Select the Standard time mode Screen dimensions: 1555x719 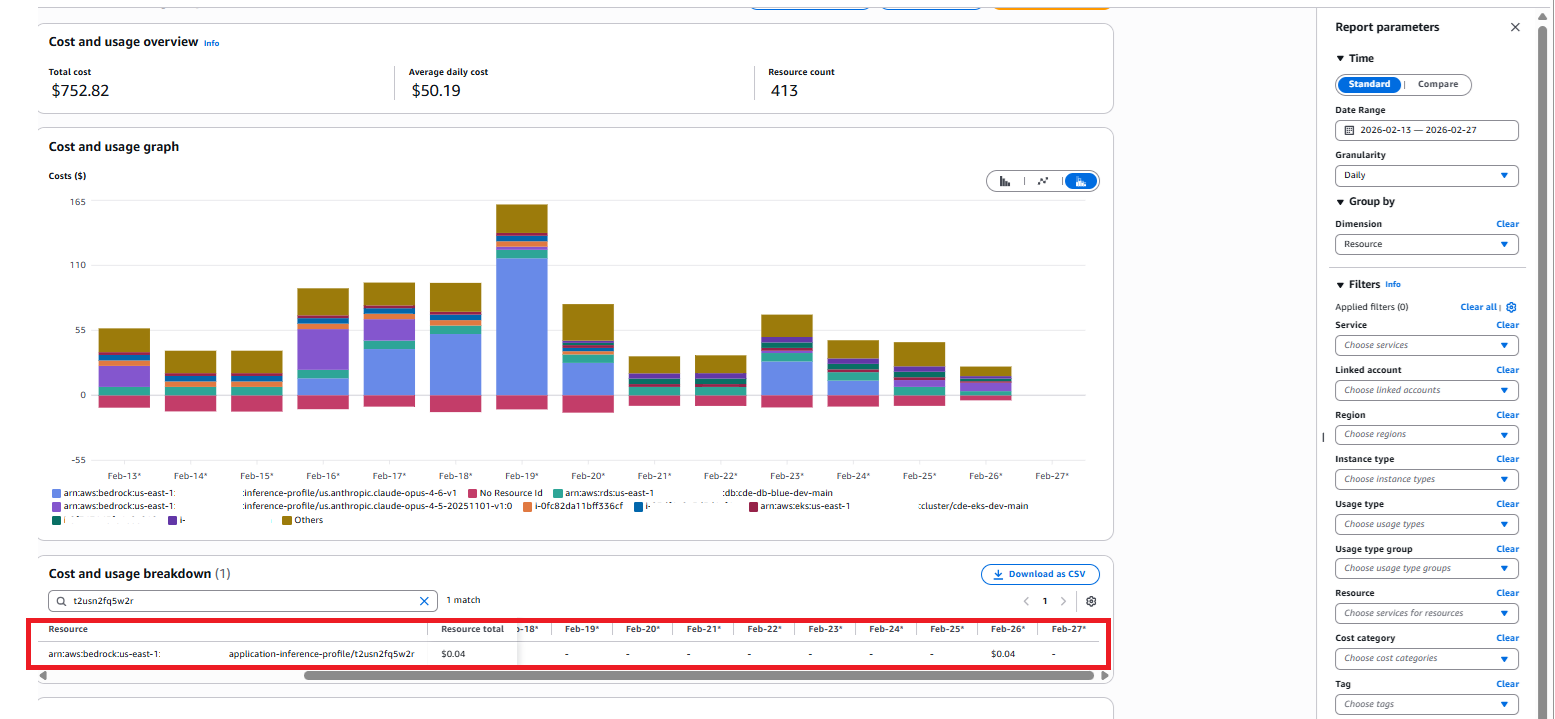pos(1368,84)
